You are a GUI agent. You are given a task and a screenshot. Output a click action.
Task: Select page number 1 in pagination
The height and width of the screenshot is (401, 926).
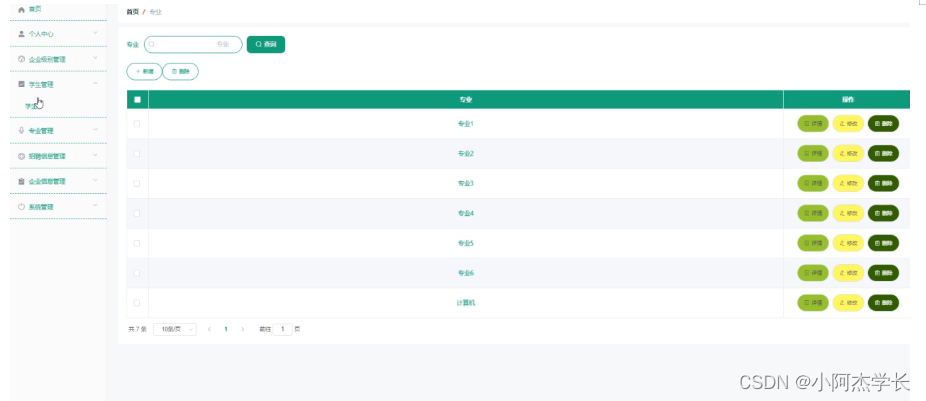(226, 330)
